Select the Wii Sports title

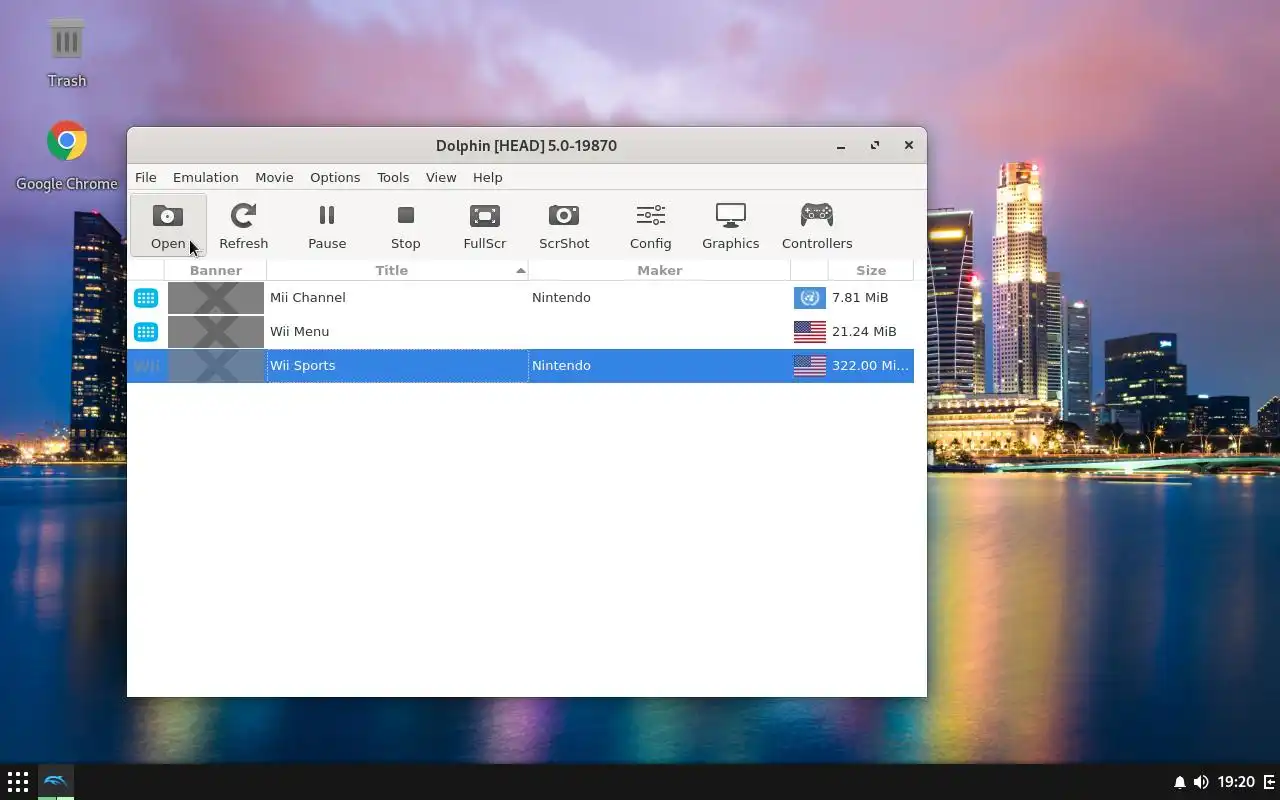302,366
